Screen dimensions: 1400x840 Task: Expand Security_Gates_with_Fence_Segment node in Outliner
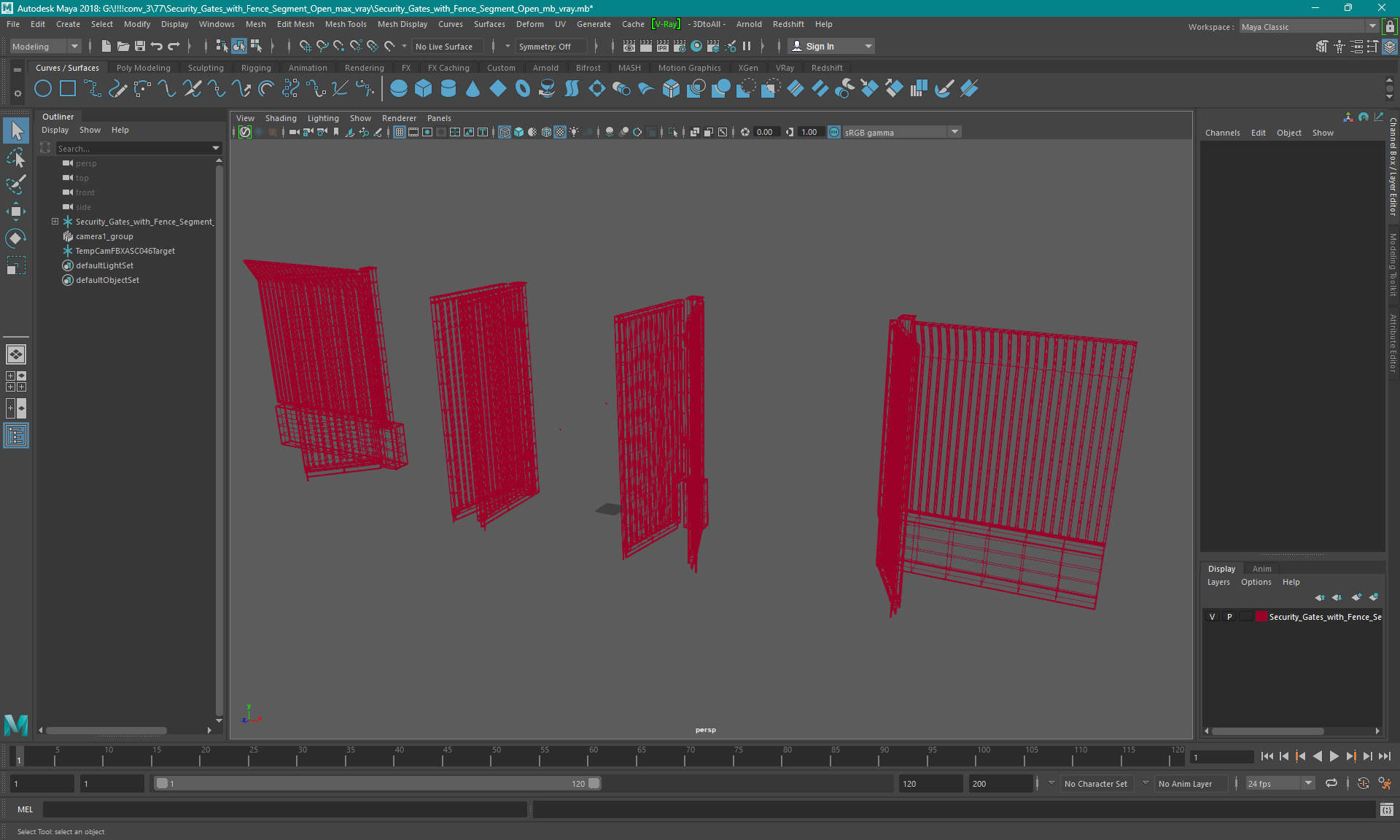[55, 222]
